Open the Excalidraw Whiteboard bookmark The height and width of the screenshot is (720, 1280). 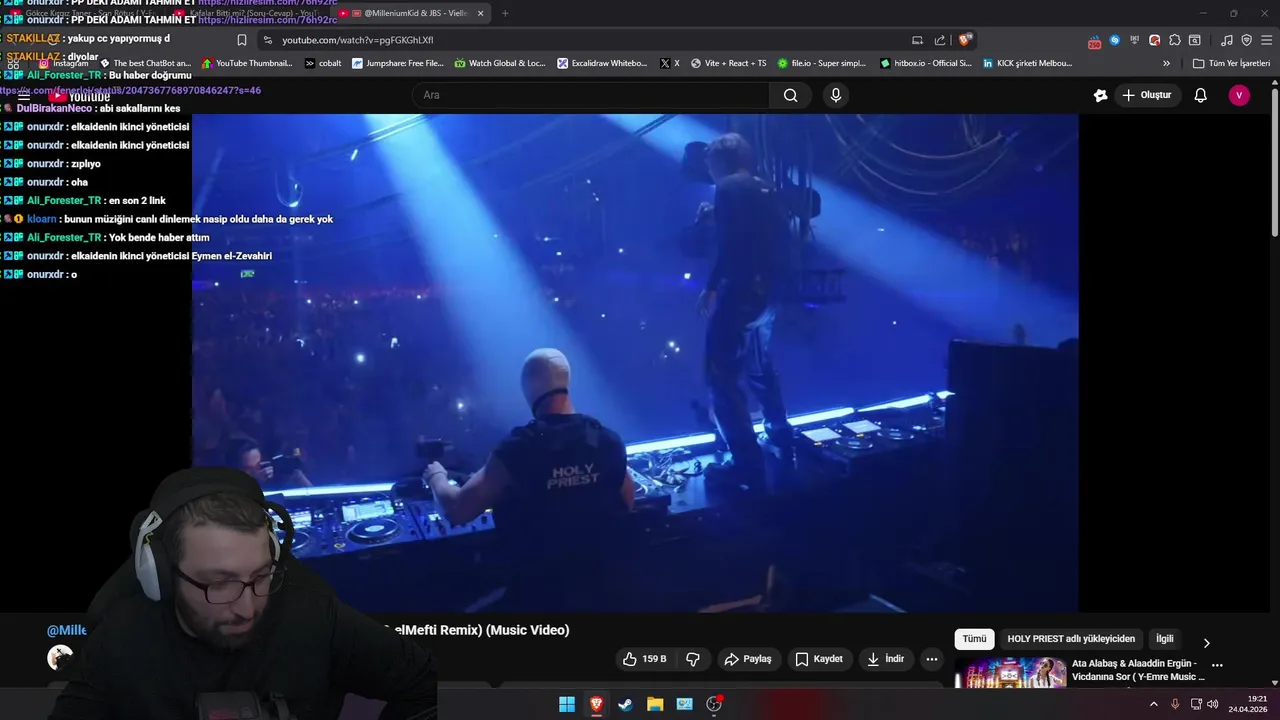point(603,63)
